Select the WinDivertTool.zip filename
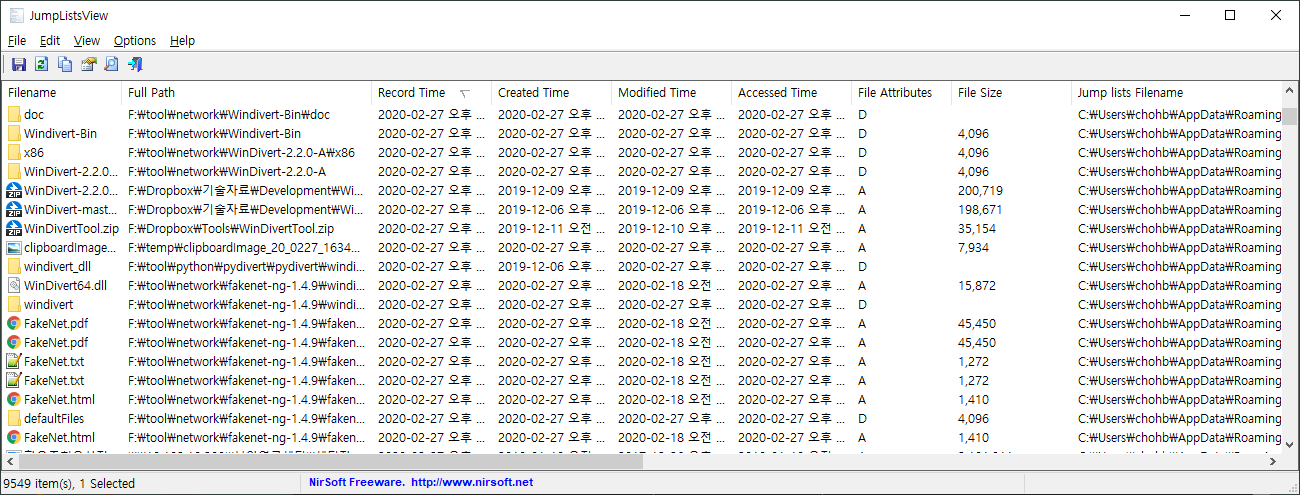The height and width of the screenshot is (495, 1300). point(71,229)
